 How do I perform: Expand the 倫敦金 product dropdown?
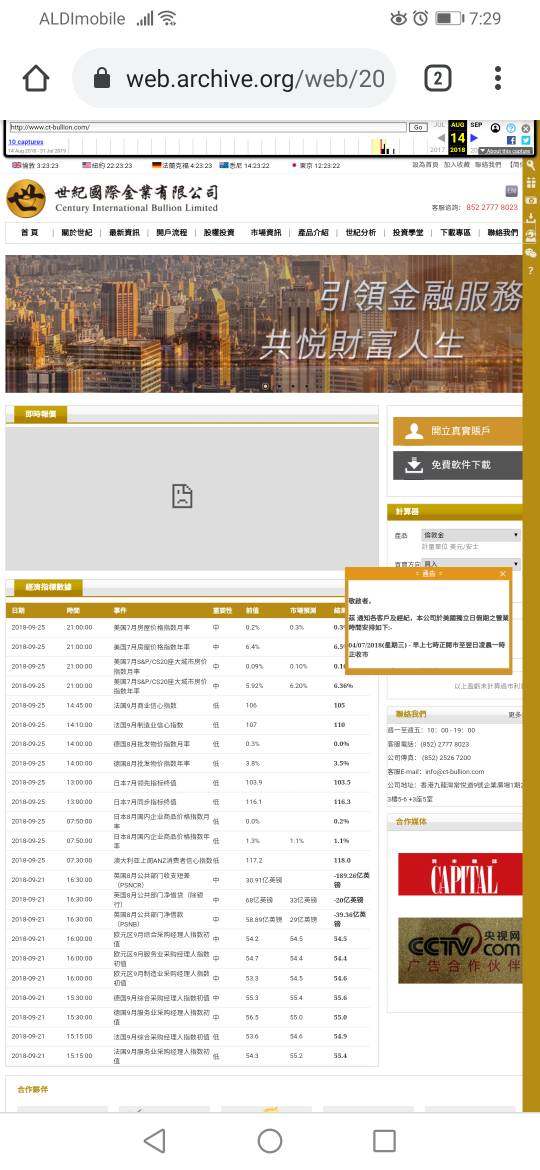471,535
